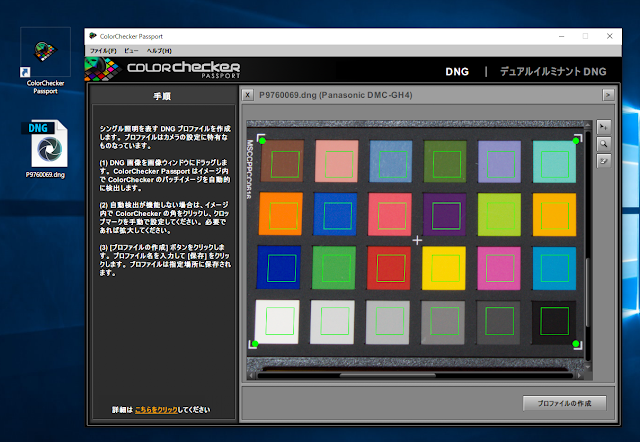Screen dimensions: 640x442
Task: Click the app icon in the title bar
Action: coord(93,36)
